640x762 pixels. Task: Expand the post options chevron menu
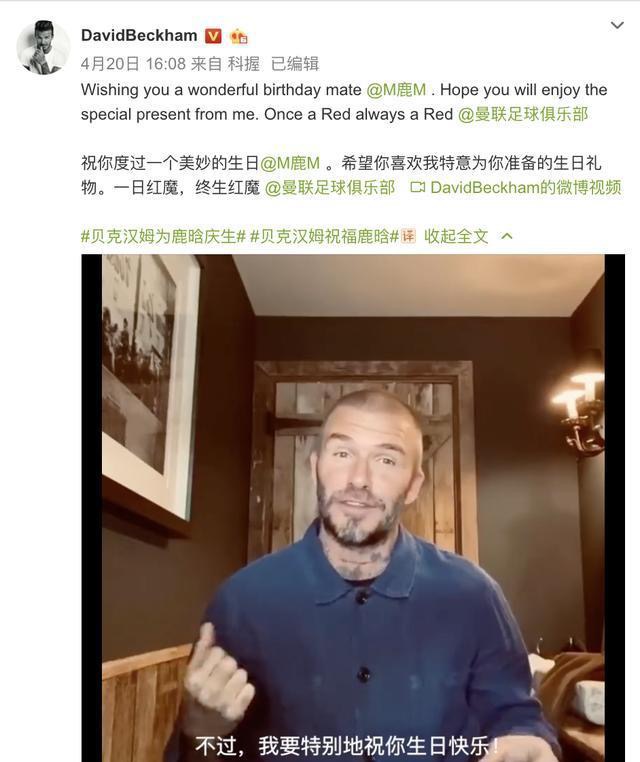click(617, 25)
